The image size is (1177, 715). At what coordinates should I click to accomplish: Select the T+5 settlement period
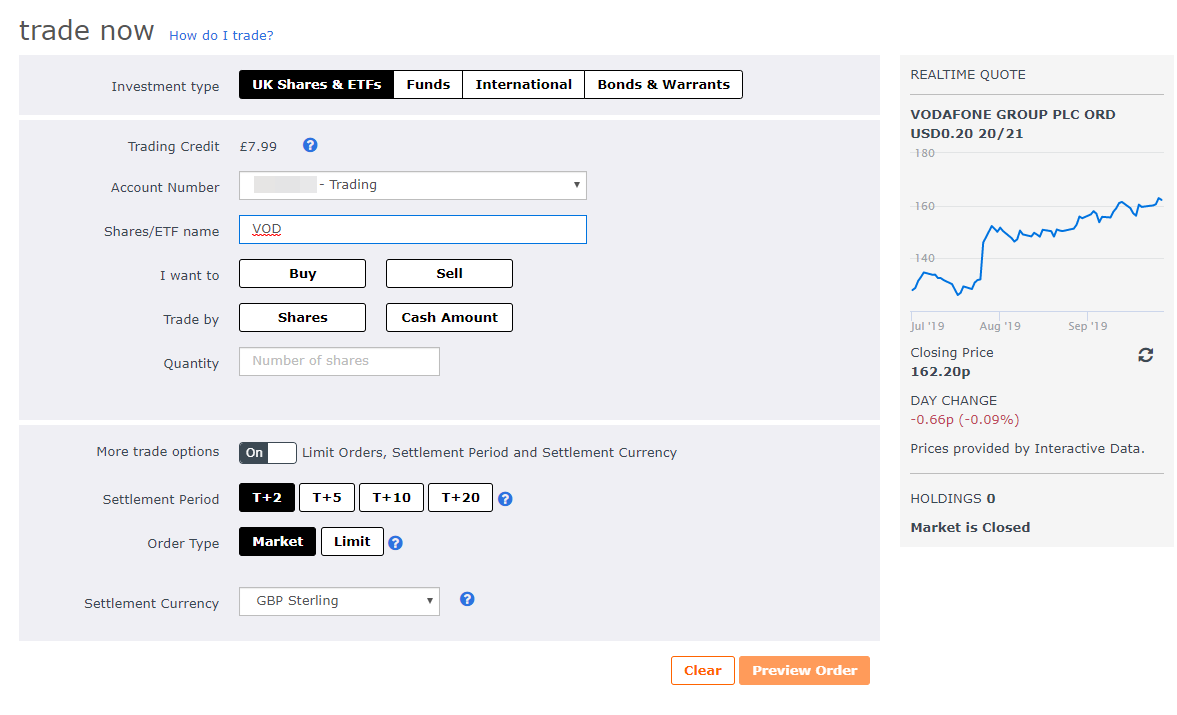[x=327, y=498]
